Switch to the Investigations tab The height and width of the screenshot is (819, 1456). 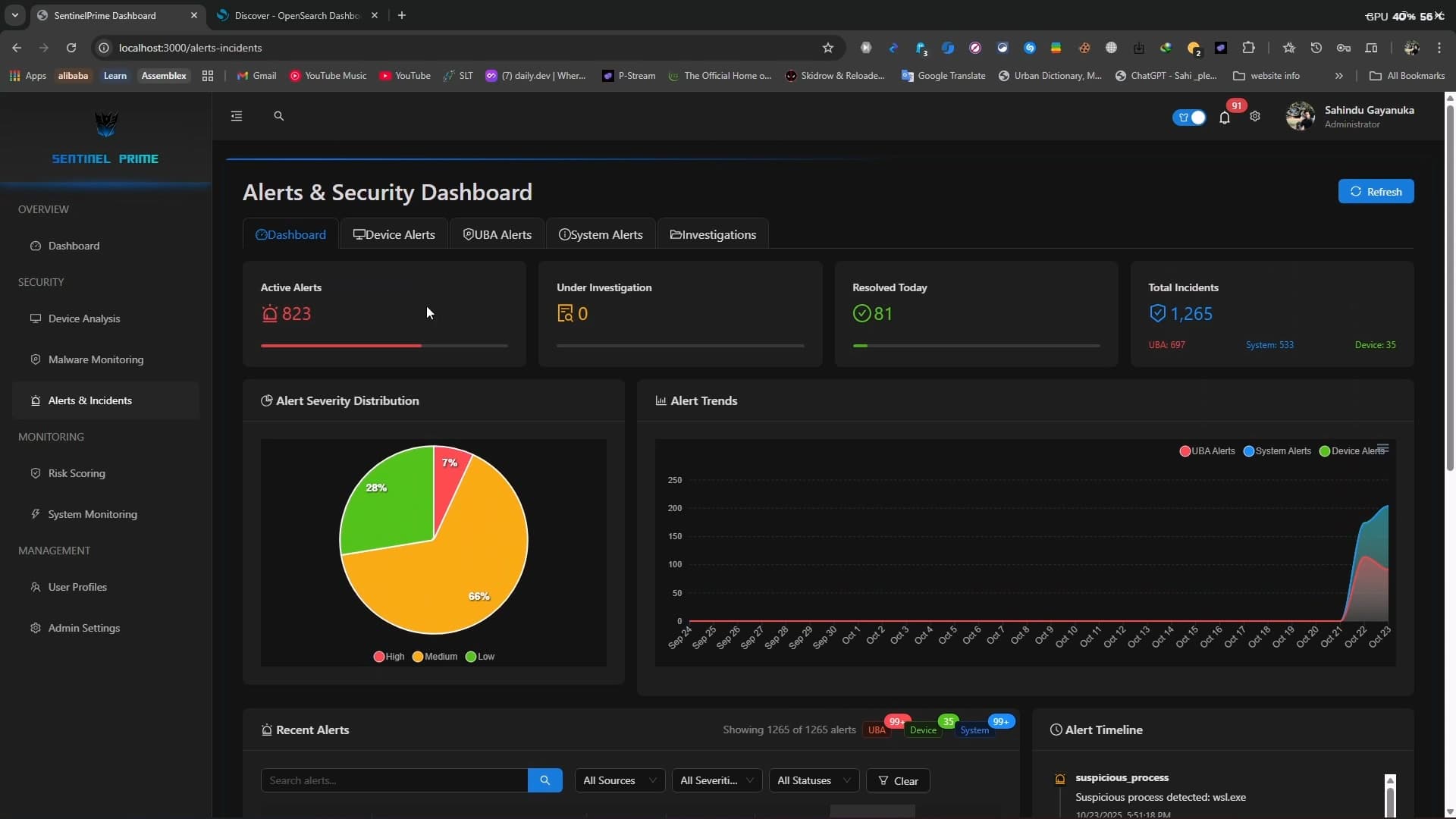(713, 234)
